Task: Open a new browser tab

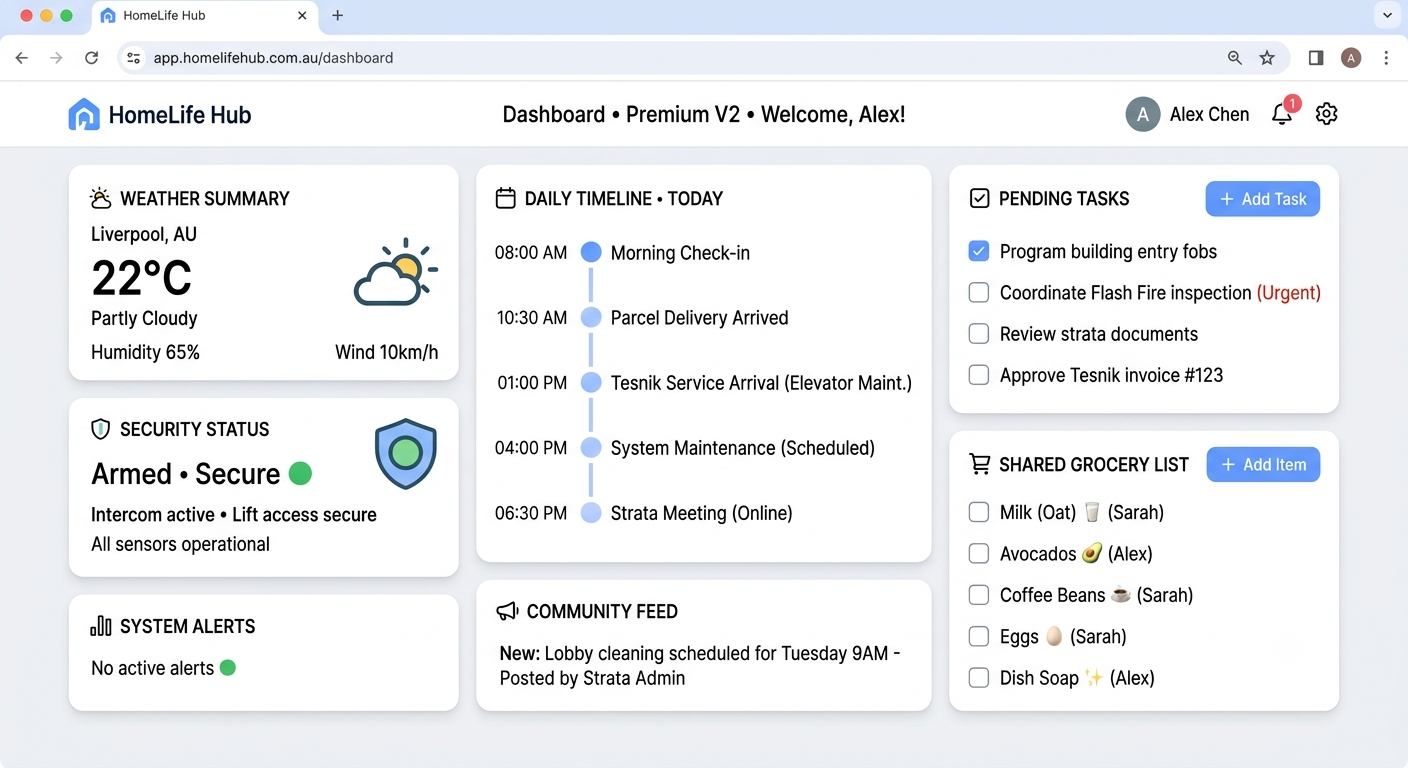Action: click(x=337, y=15)
